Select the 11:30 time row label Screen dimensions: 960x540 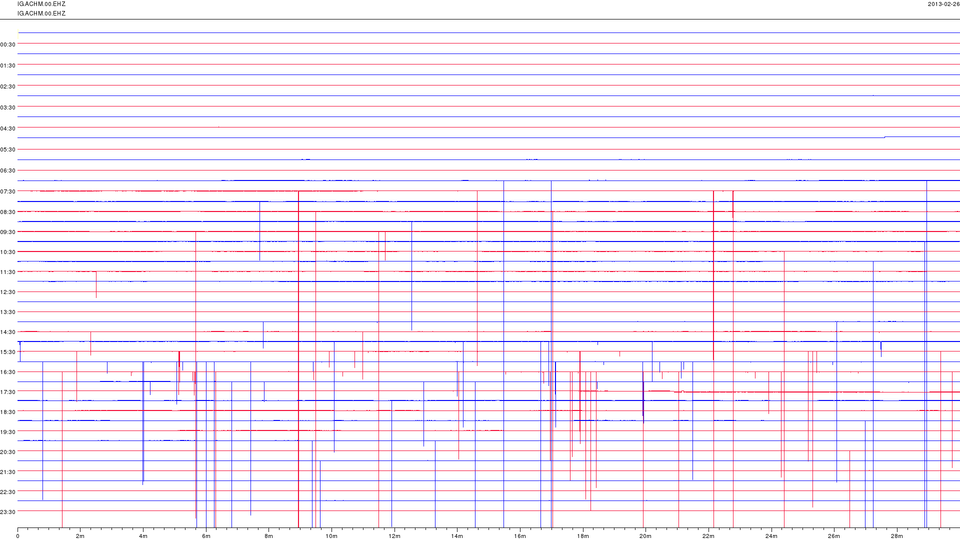tap(8, 272)
